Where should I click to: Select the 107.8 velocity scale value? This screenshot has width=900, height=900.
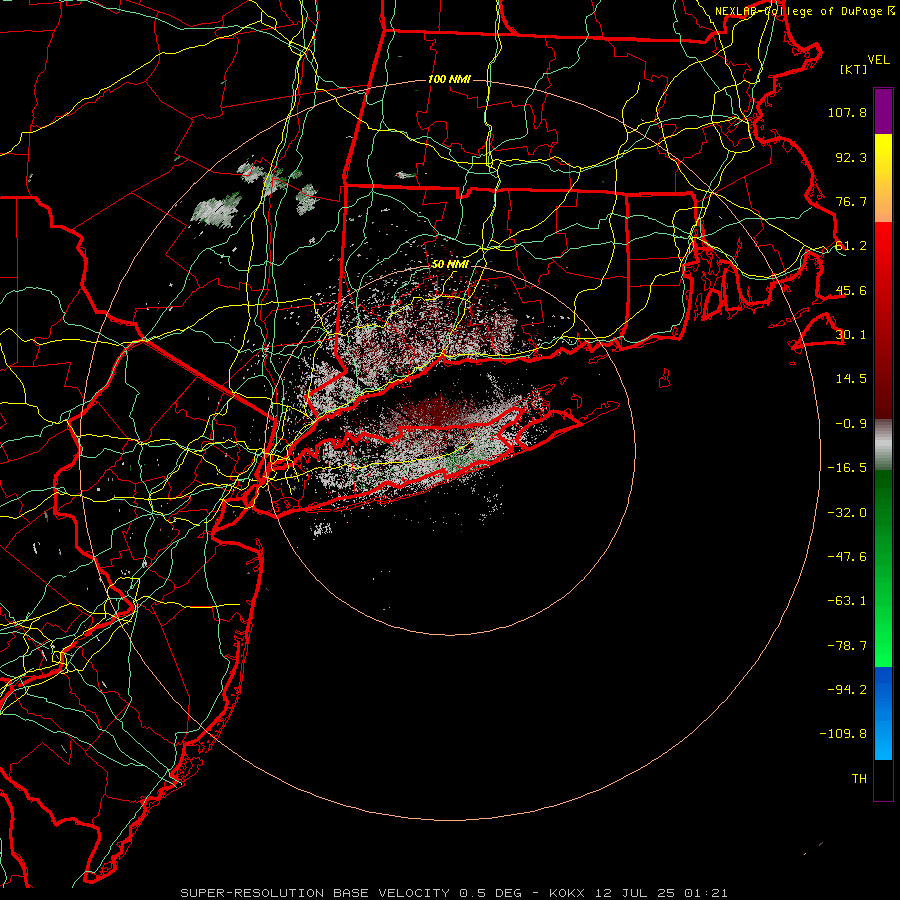coord(847,112)
